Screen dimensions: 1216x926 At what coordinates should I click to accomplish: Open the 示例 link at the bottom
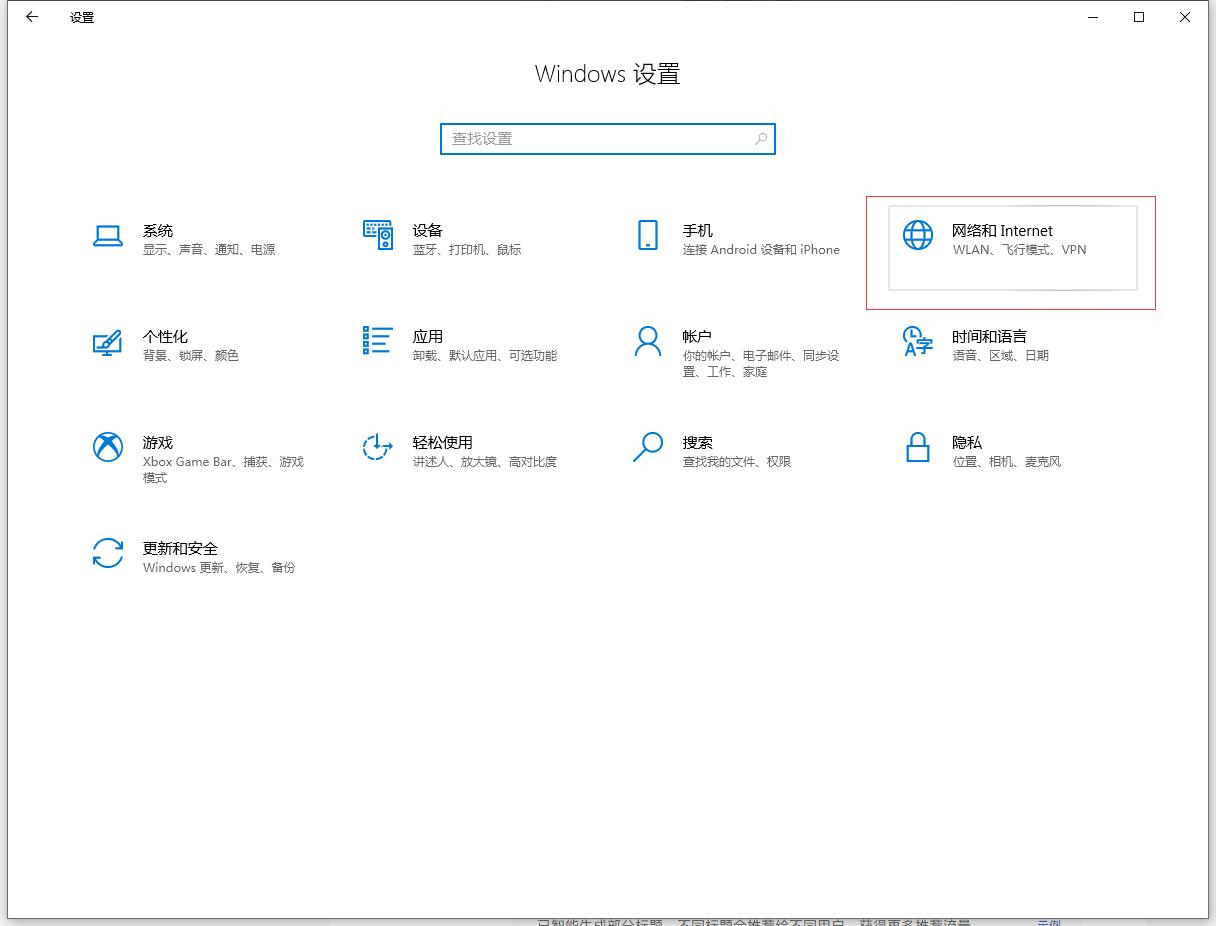(1048, 920)
